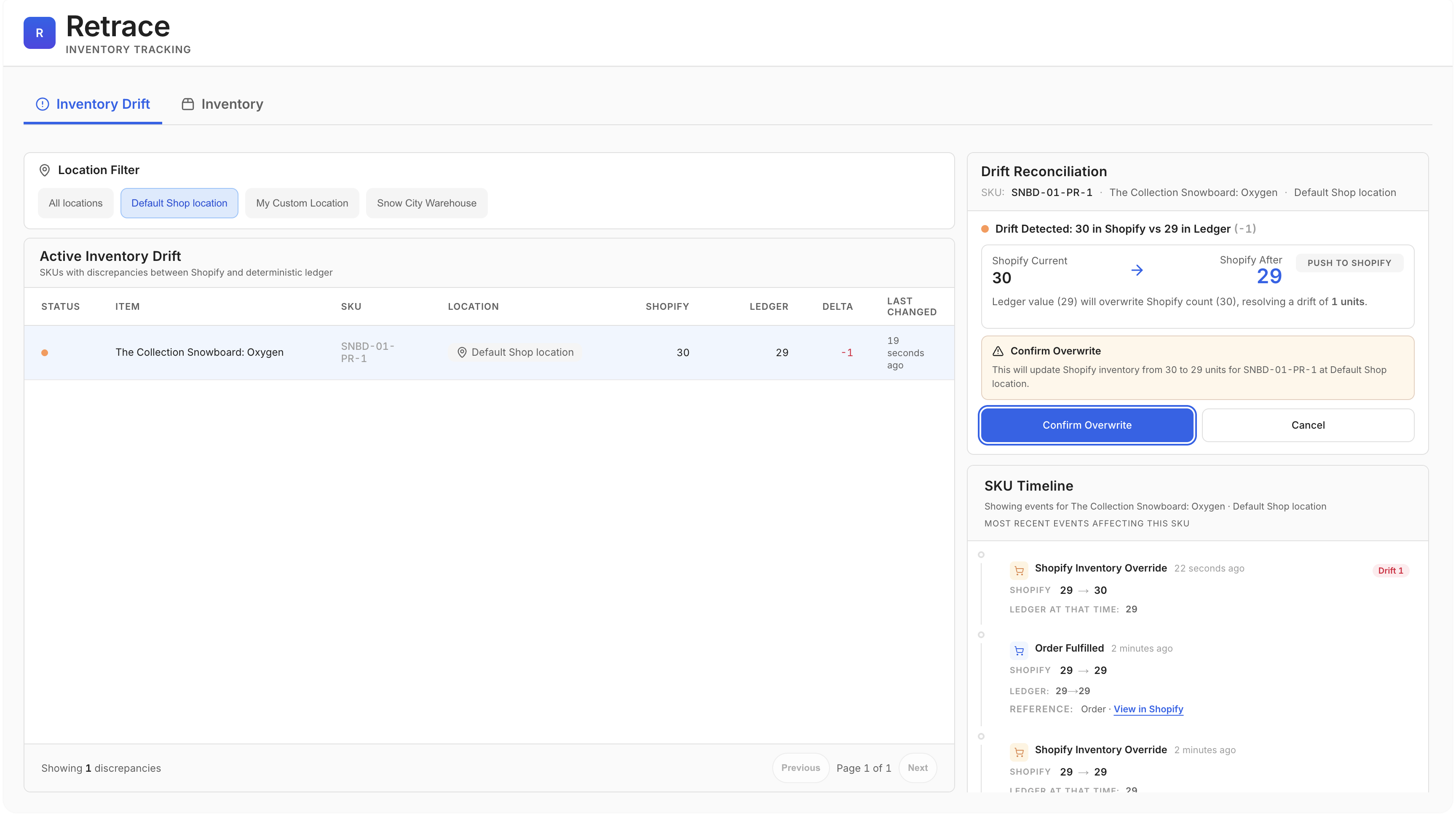Open the View in Shopify link
This screenshot has height=816, width=1456.
click(1148, 709)
